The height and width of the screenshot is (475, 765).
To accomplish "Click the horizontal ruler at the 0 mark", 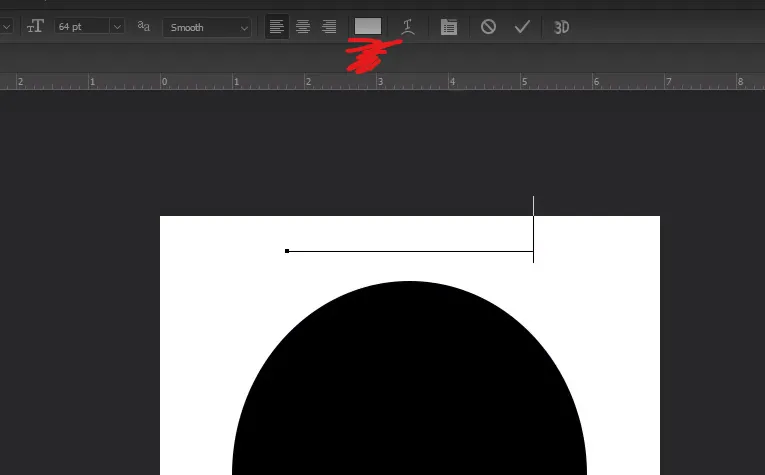I will pyautogui.click(x=164, y=81).
